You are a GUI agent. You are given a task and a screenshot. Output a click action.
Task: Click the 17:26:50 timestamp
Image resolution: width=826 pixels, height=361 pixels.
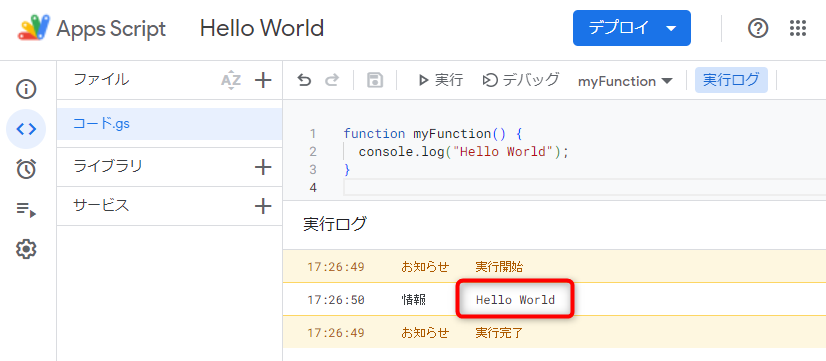336,300
